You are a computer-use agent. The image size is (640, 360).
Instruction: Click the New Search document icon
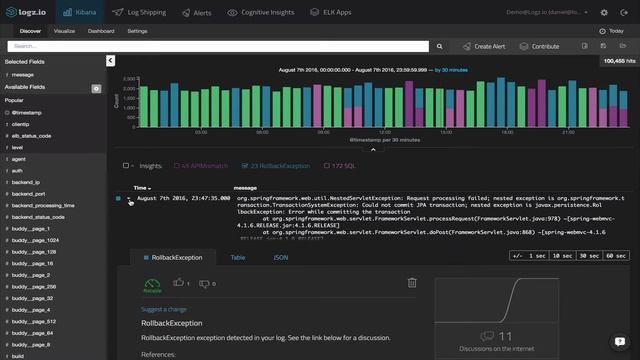[585, 46]
